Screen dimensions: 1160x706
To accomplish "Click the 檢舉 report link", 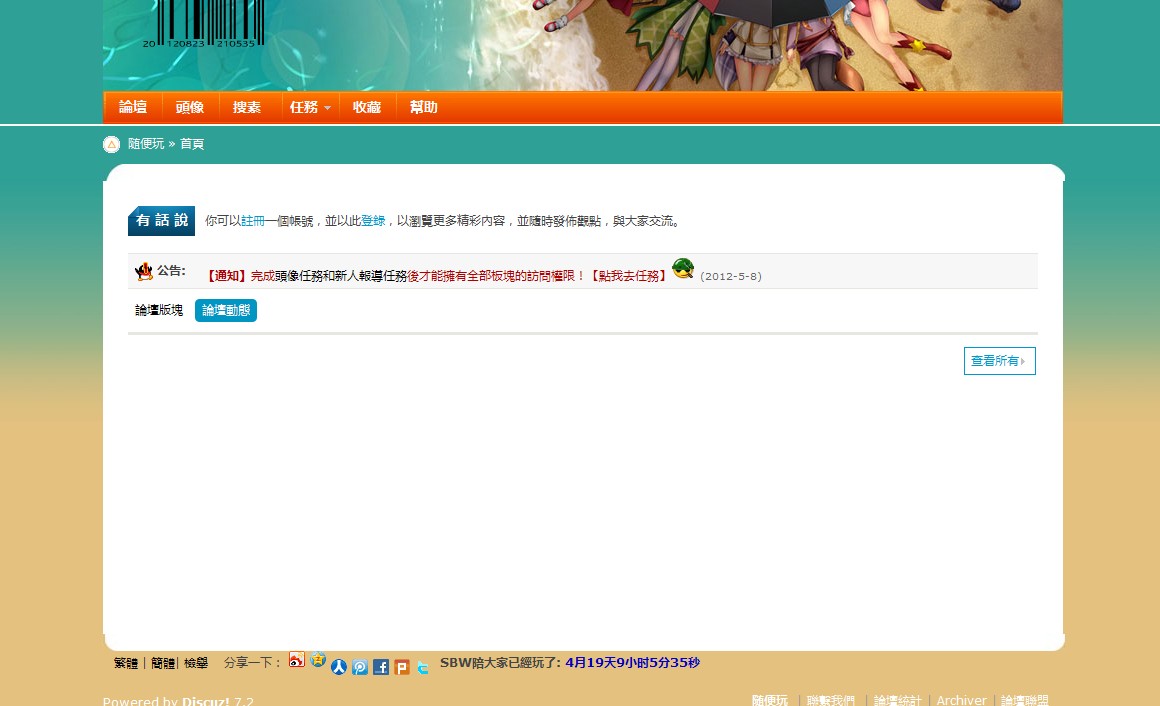I will [x=196, y=663].
